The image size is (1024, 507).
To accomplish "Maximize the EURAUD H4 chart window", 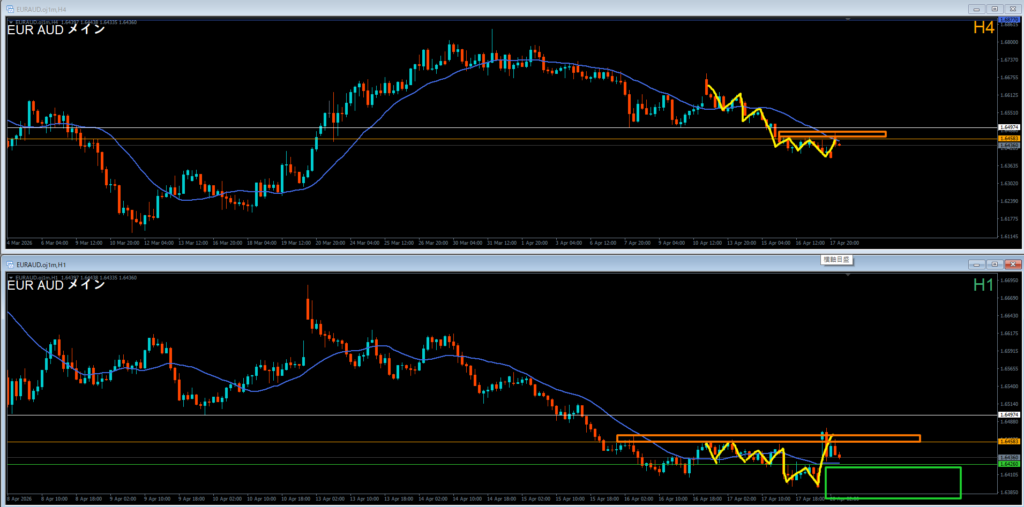I will (x=995, y=9).
